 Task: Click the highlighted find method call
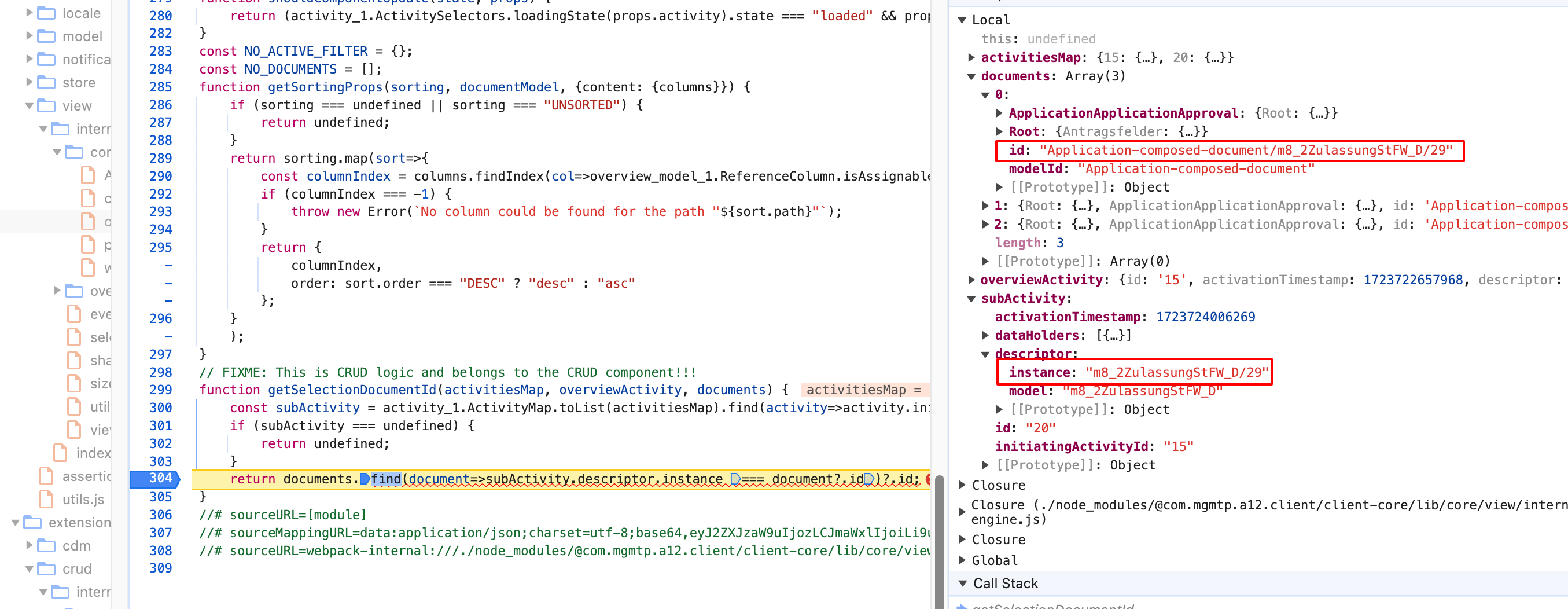point(386,479)
